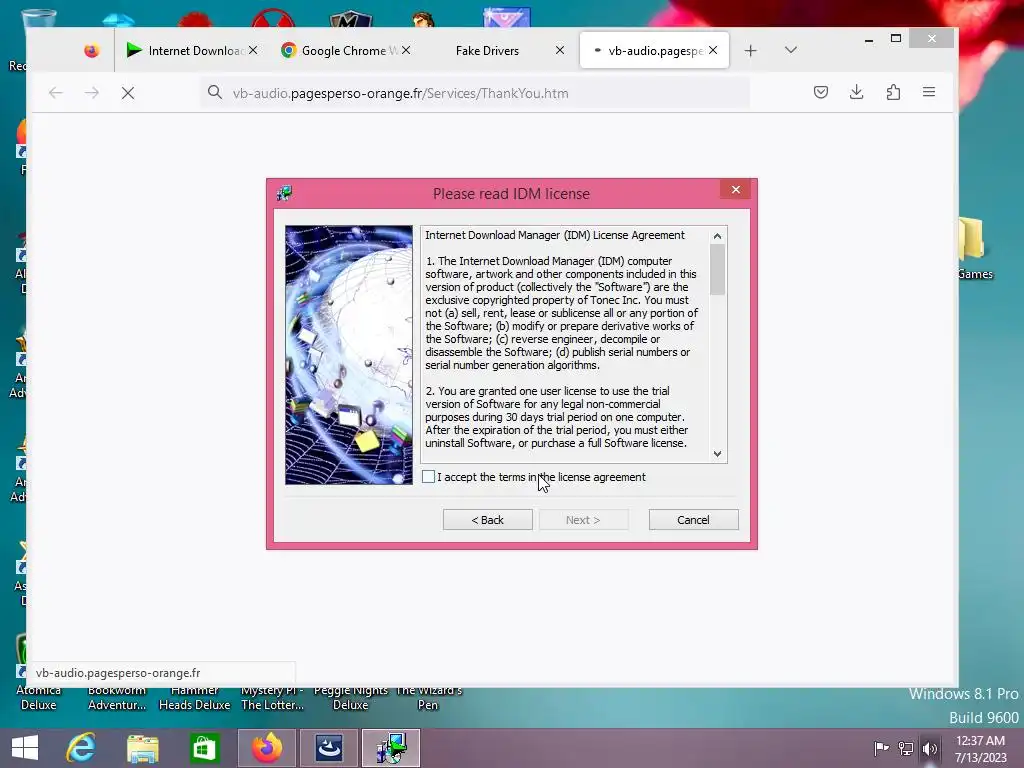Open Windows Store from taskbar
1024x768 pixels.
(x=204, y=748)
